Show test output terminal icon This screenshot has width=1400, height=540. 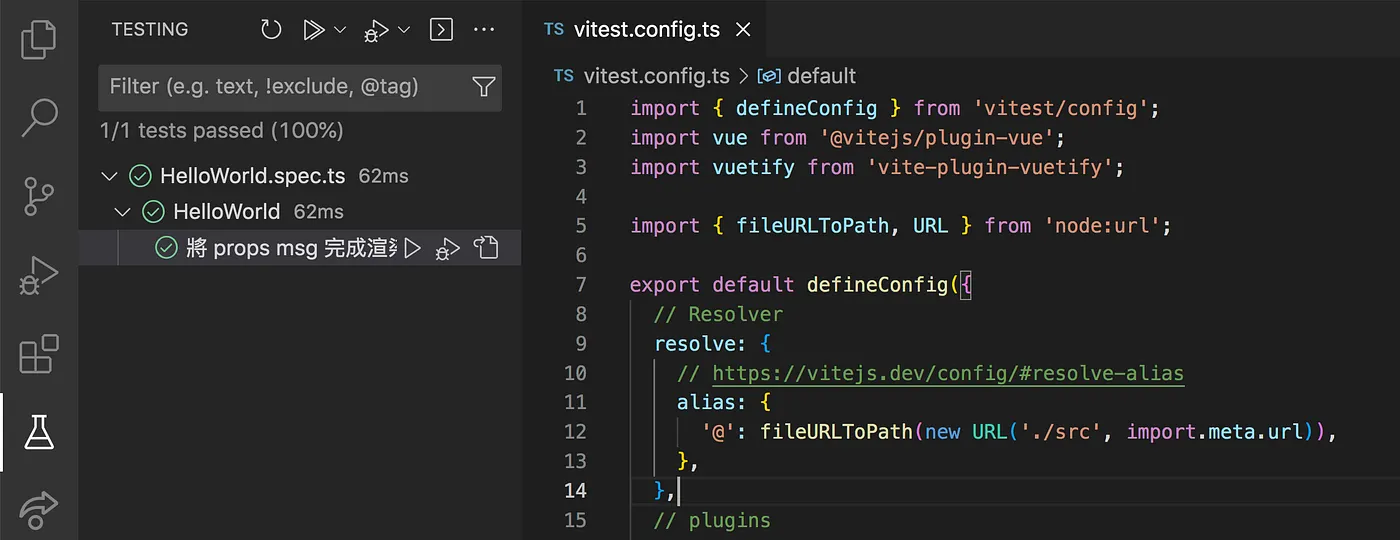coord(441,30)
